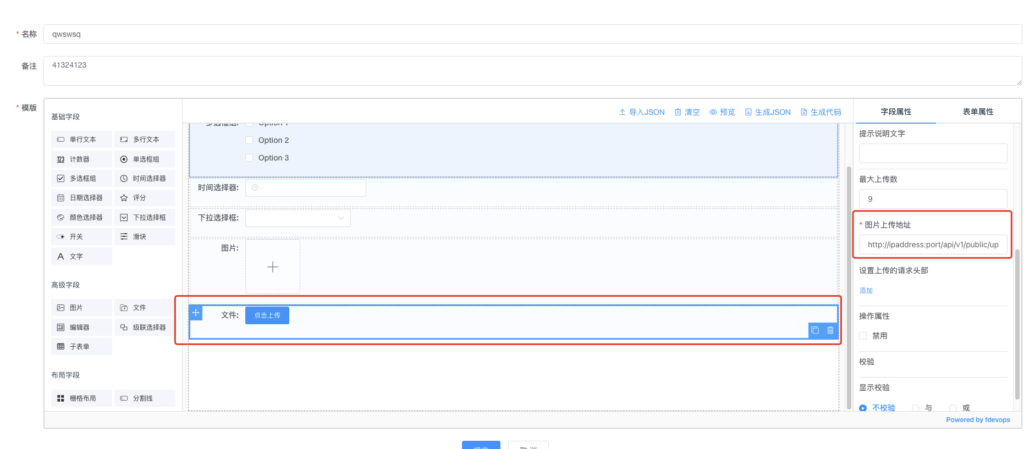Viewport: 1024px width, 449px height.
Task: Open the 时间选择器 input in canvas
Action: click(x=306, y=188)
